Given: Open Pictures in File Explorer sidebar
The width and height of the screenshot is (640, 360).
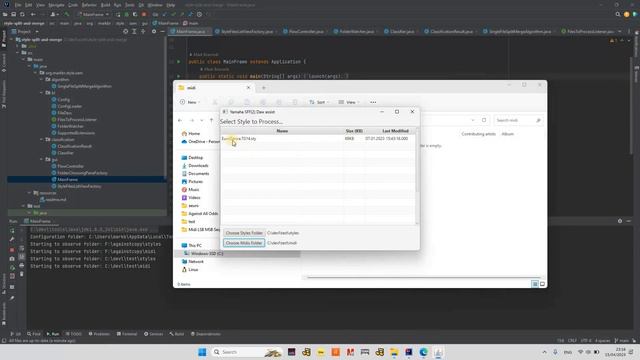Looking at the screenshot, I should (x=192, y=182).
